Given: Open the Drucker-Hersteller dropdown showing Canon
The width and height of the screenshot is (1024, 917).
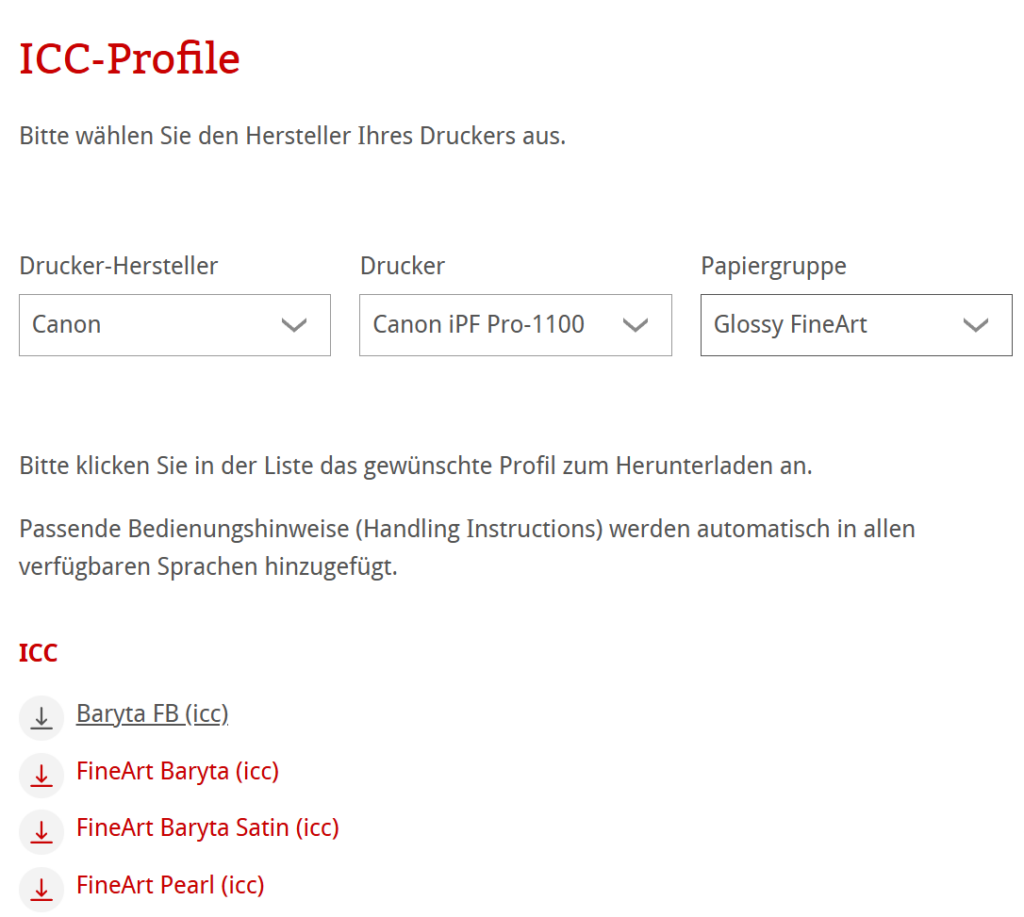Looking at the screenshot, I should tap(174, 325).
